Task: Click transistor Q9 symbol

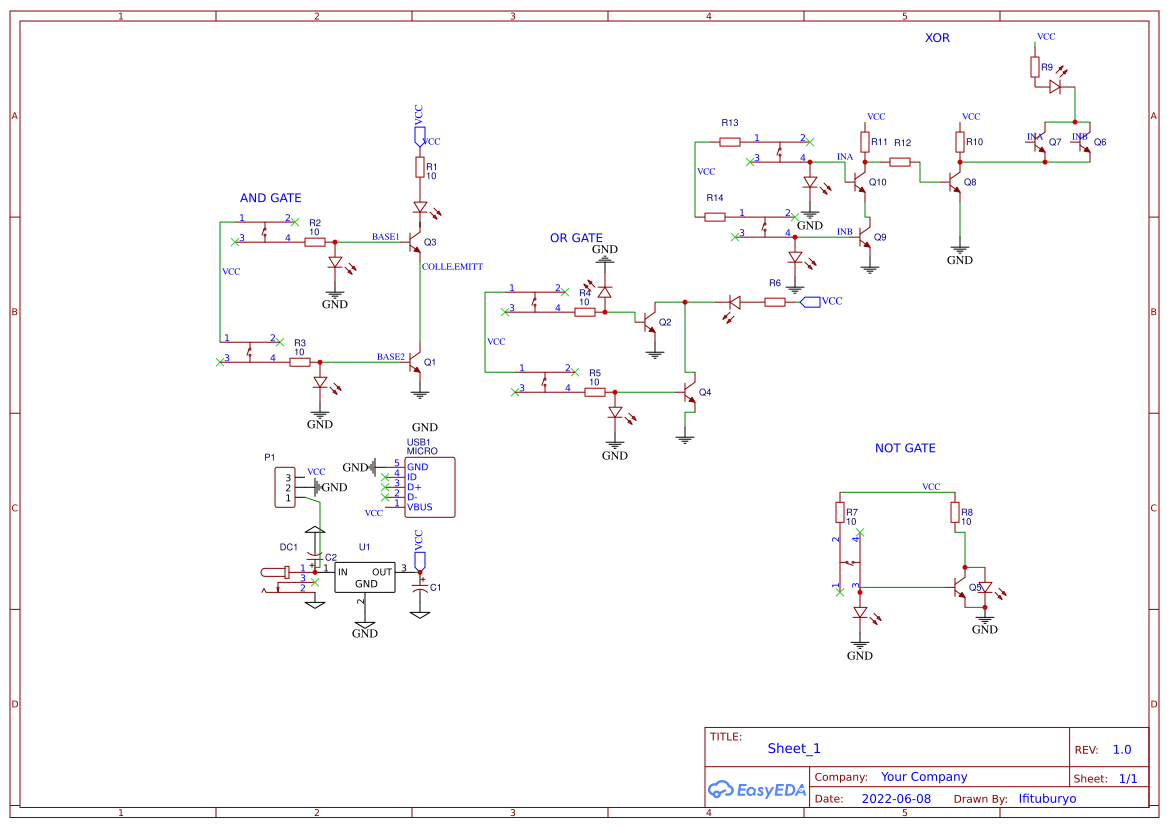Action: 865,238
